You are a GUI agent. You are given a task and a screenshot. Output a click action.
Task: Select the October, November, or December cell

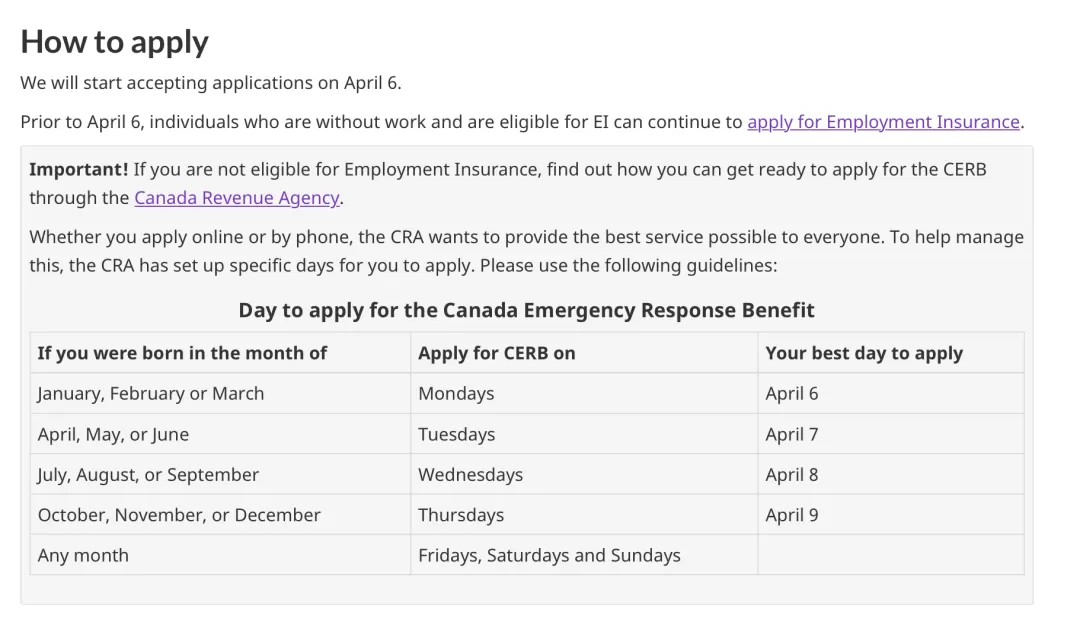(220, 515)
